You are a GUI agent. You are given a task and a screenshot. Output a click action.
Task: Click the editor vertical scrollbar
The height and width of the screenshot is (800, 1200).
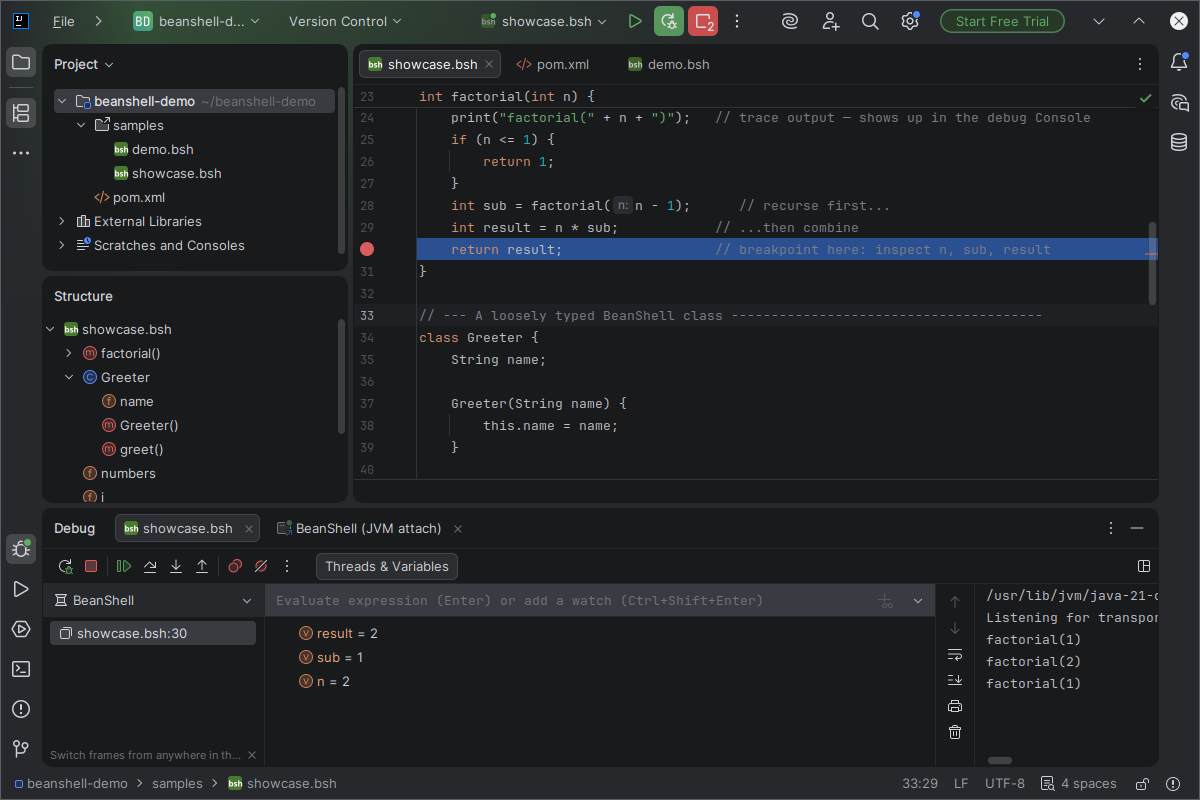tap(1152, 263)
